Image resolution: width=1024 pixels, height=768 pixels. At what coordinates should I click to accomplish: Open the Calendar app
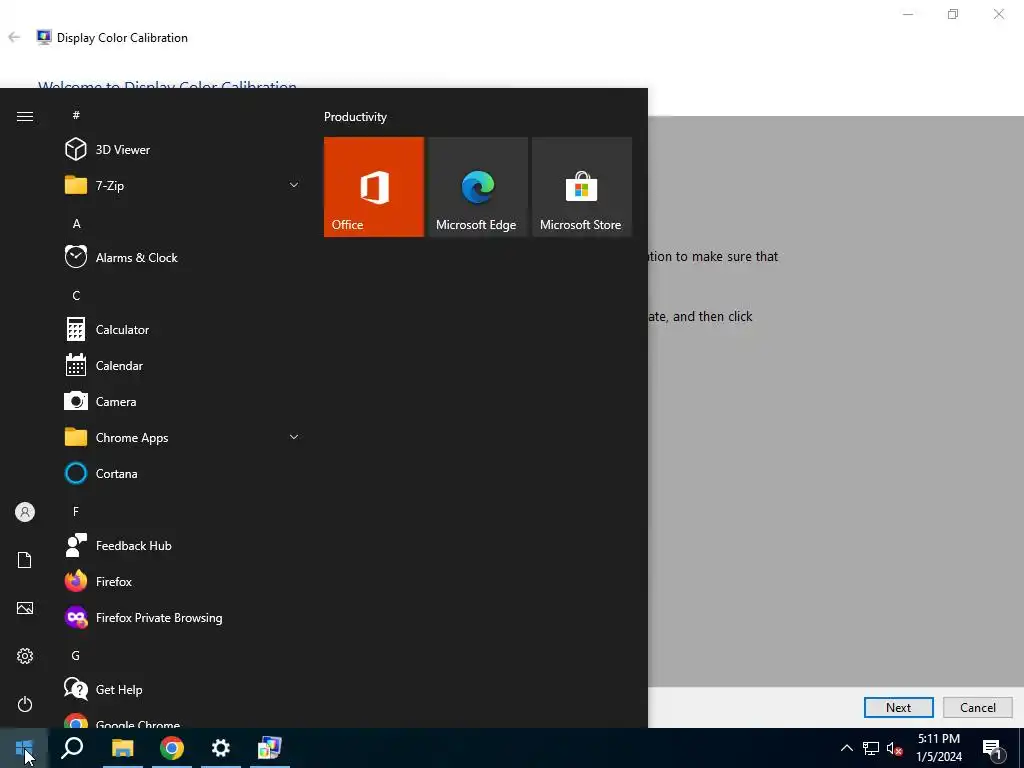[x=183, y=366]
